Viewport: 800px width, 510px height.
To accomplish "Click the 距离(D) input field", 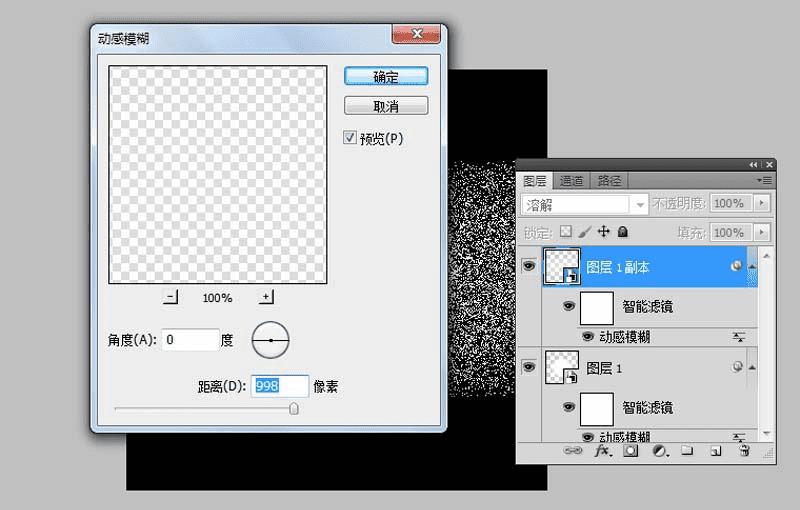I will coord(280,386).
